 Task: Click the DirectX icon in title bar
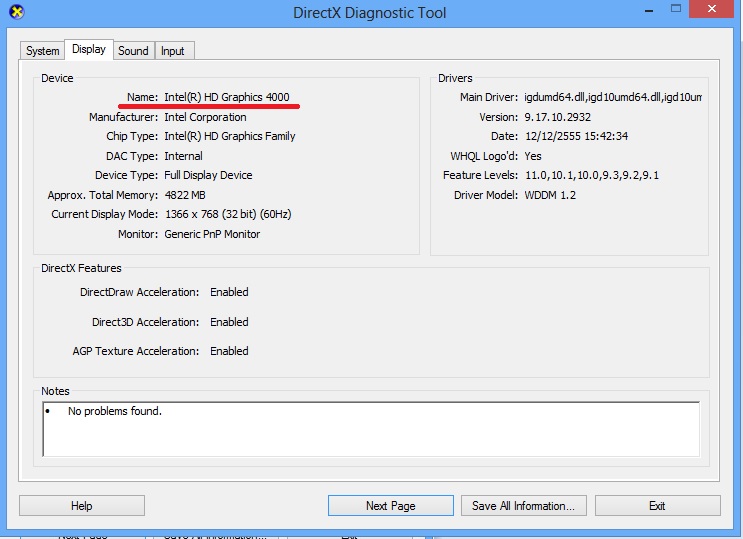coord(17,11)
